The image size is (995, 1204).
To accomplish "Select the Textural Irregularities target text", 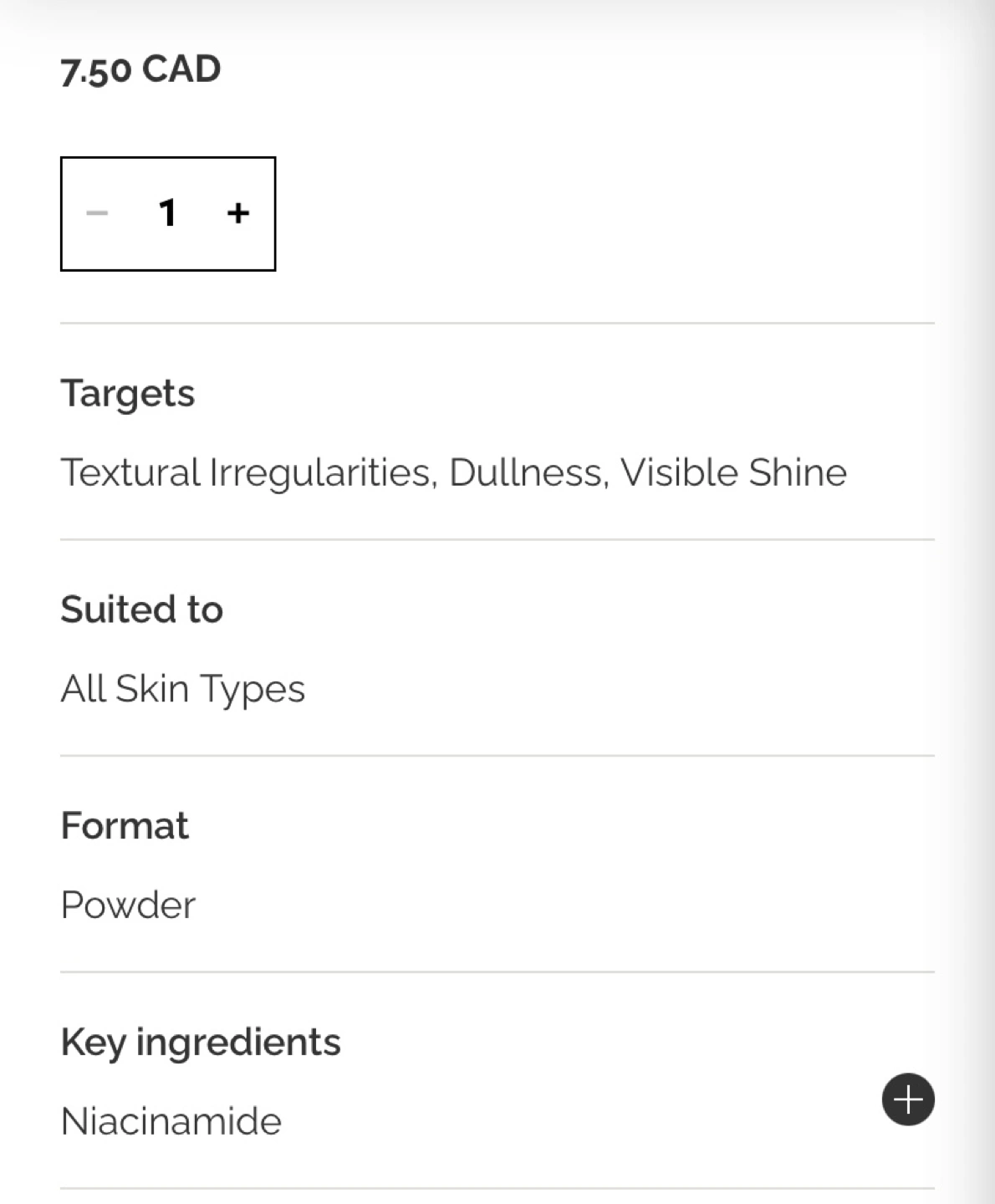I will click(248, 472).
